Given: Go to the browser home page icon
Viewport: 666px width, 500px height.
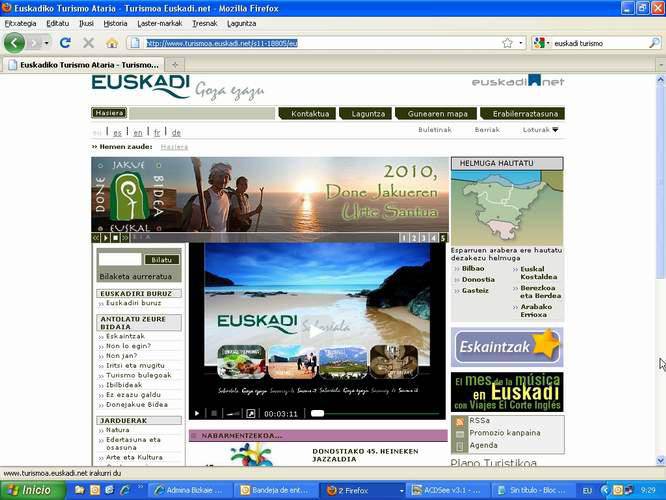Looking at the screenshot, I should (112, 43).
